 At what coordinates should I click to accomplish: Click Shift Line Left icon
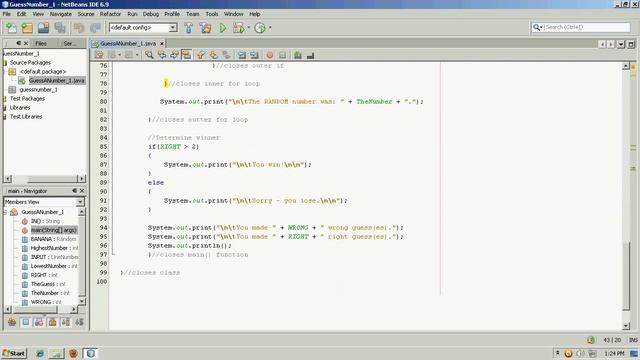[242, 55]
